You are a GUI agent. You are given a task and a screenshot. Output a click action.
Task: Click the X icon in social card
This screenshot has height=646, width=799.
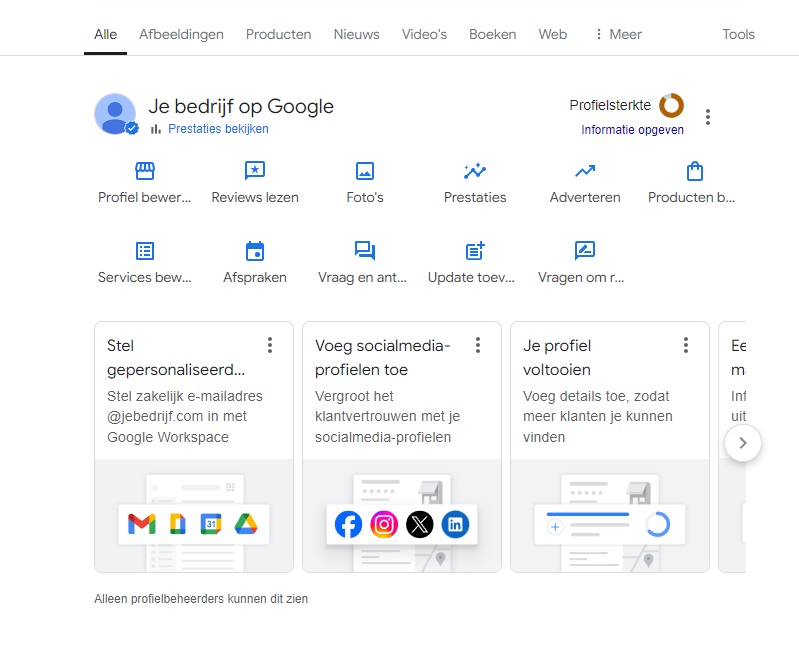(420, 524)
